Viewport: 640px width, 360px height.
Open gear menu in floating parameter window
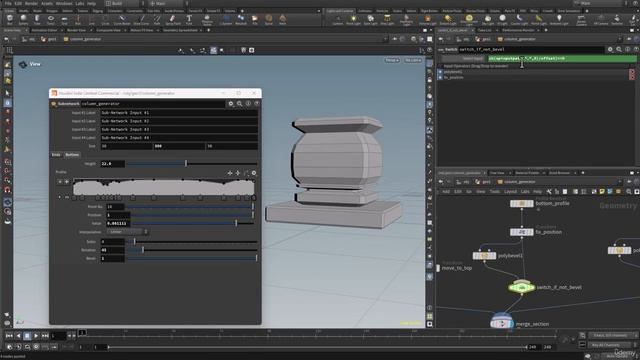click(x=231, y=104)
